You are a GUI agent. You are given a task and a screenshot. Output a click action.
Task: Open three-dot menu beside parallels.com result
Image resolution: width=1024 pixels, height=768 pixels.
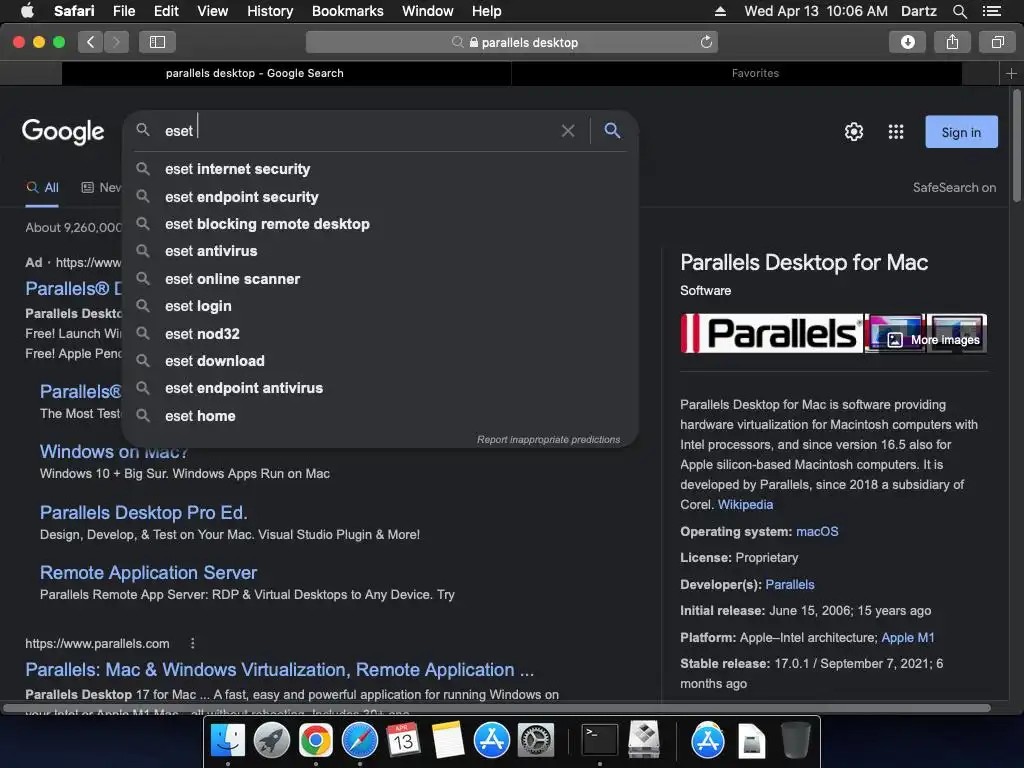tap(193, 643)
